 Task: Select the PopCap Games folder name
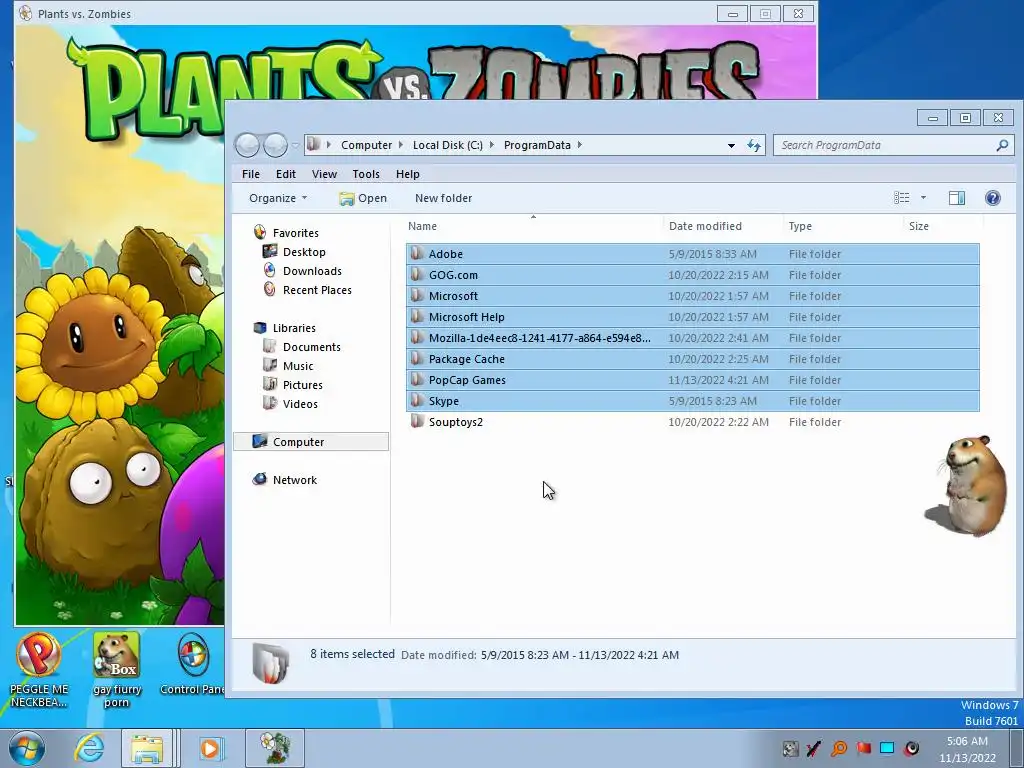[467, 379]
